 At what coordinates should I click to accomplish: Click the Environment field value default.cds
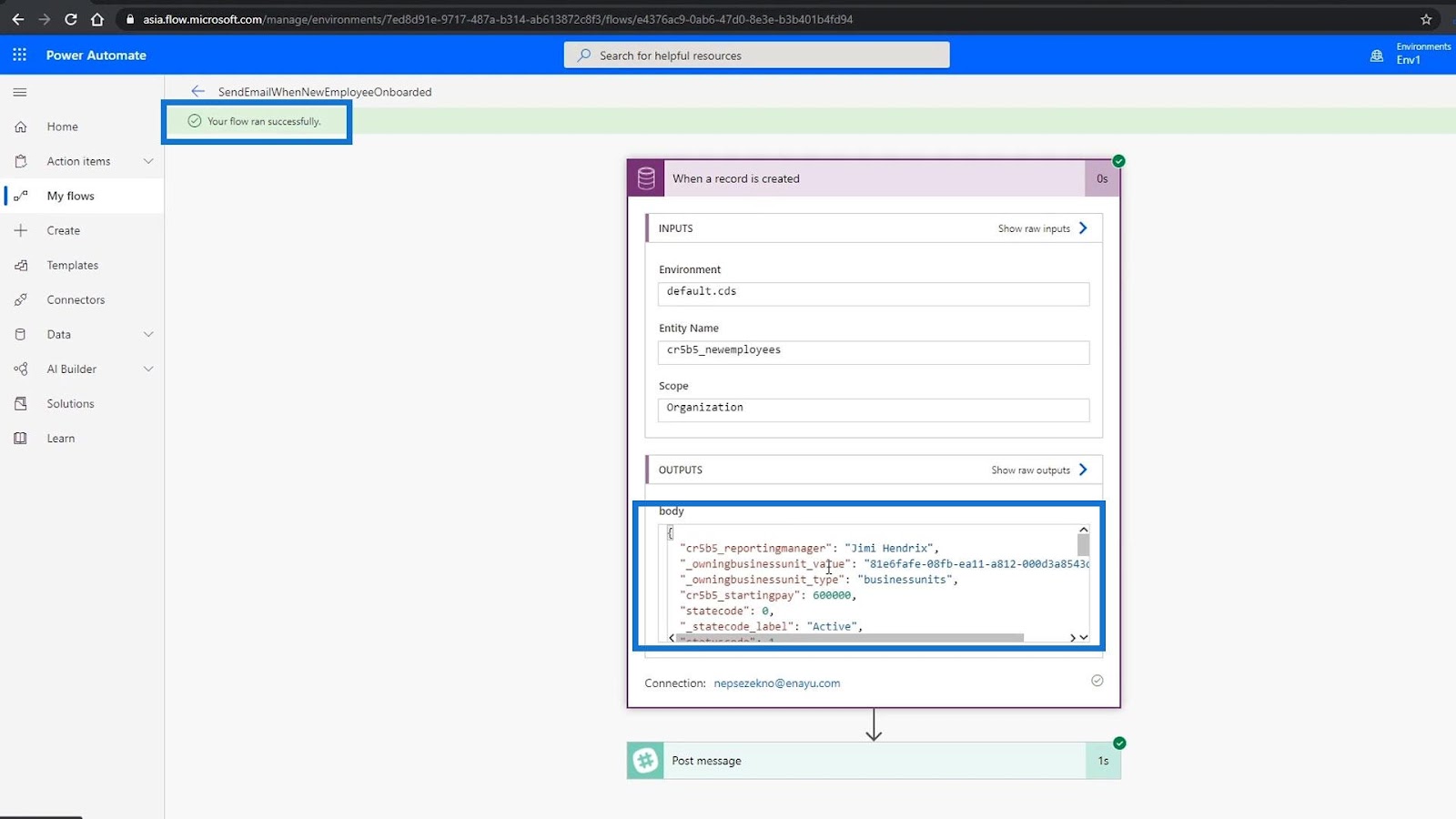874,292
